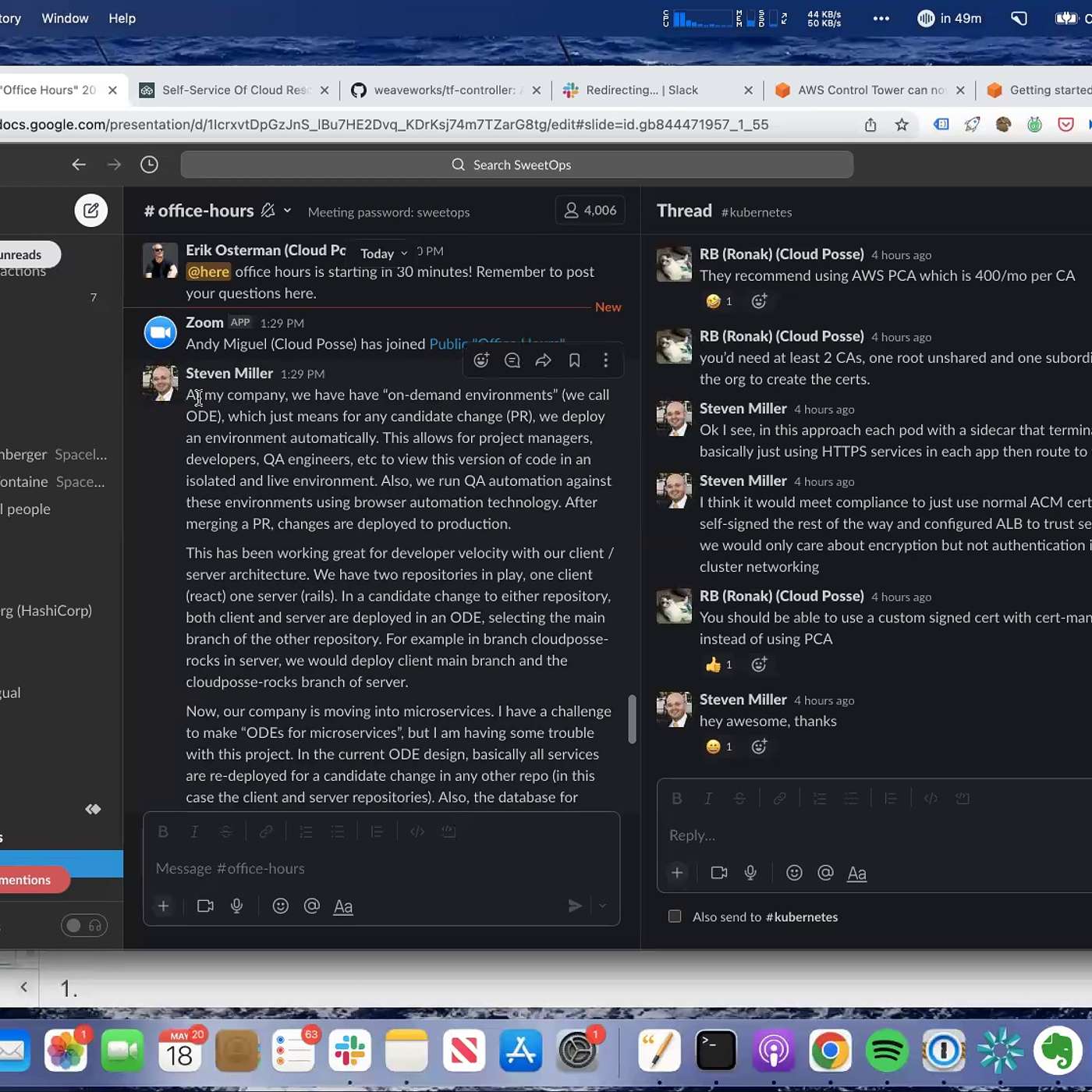The image size is (1092, 1092).
Task: Toggle Aa formatting in thread reply box
Action: pyautogui.click(x=856, y=873)
